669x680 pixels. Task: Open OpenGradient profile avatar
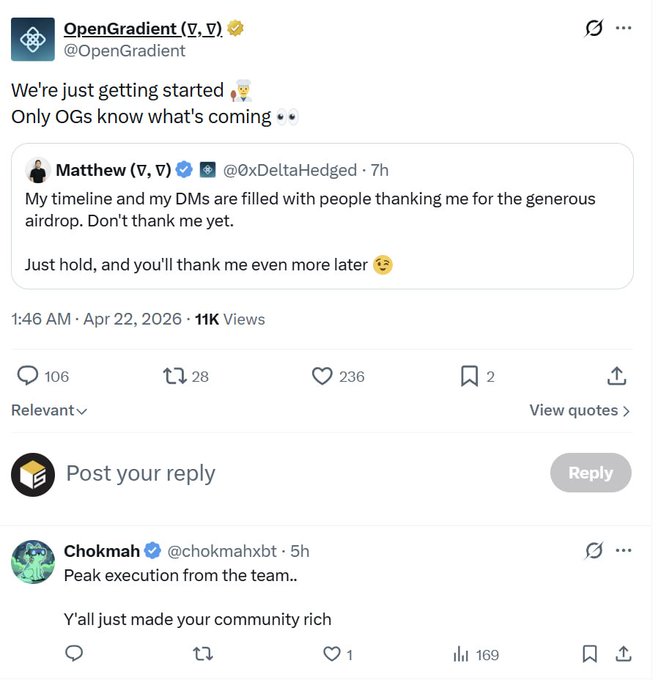pyautogui.click(x=33, y=39)
